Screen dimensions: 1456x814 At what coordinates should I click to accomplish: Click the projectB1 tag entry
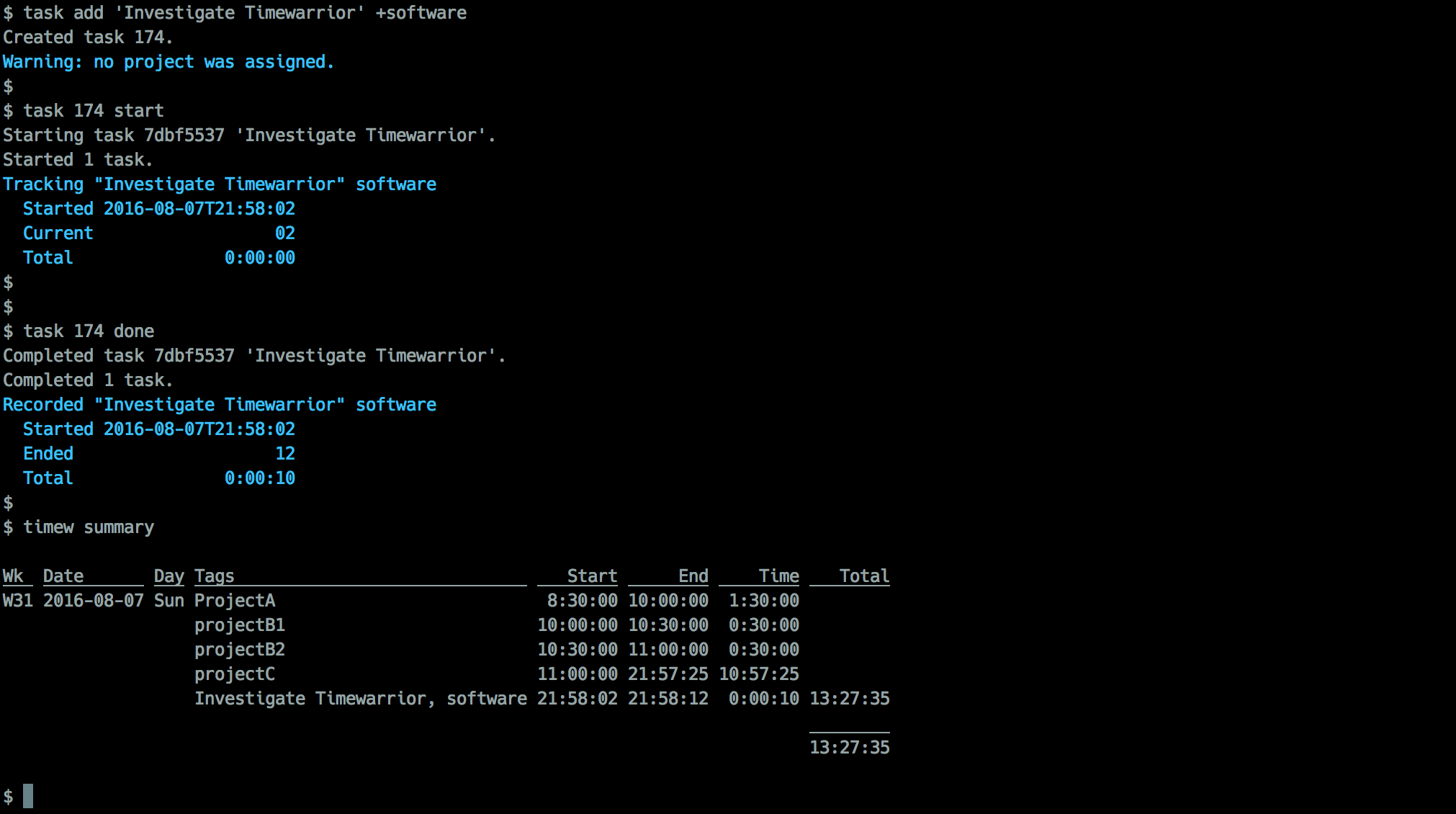click(x=240, y=625)
